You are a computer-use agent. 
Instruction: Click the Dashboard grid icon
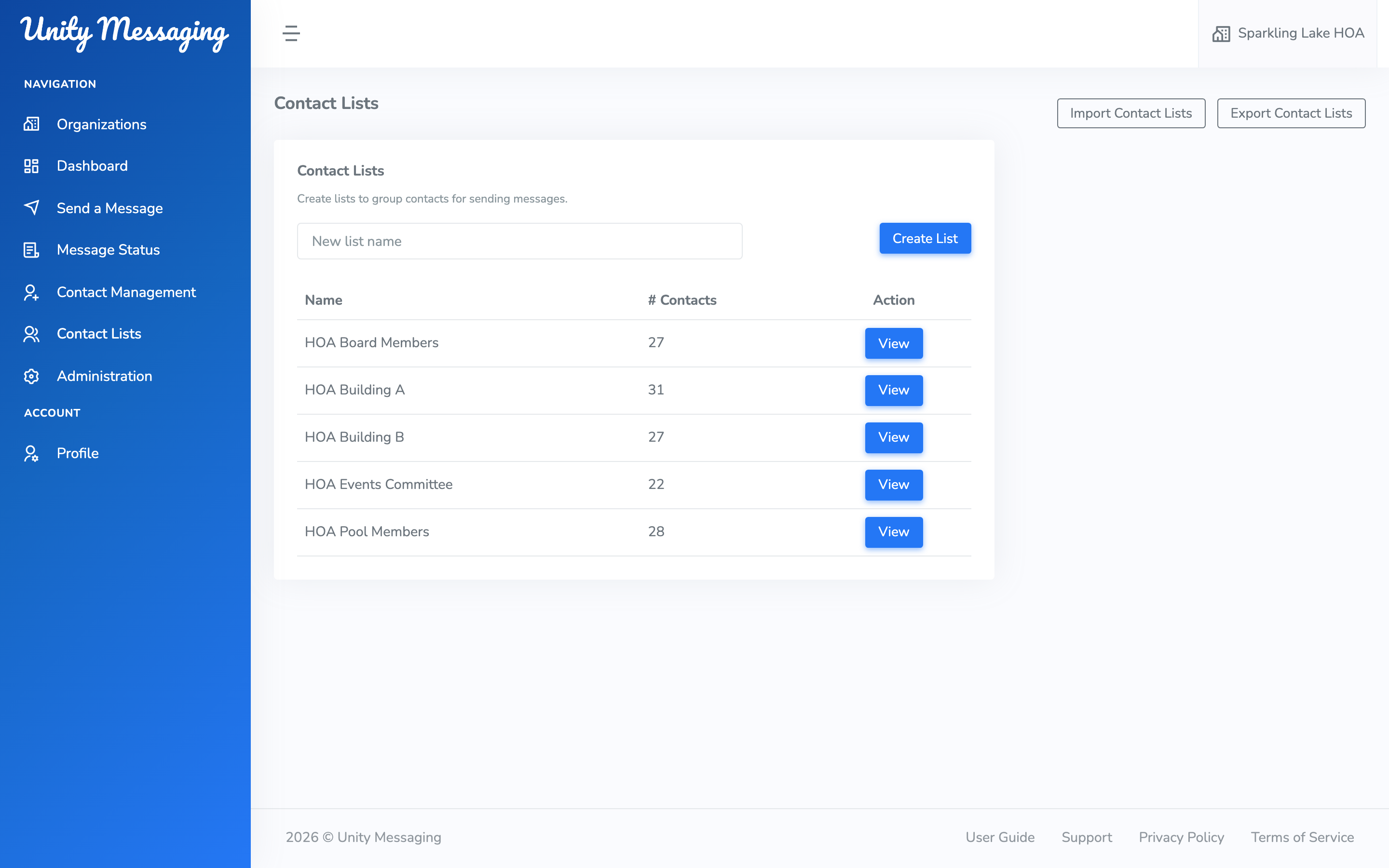click(x=31, y=166)
